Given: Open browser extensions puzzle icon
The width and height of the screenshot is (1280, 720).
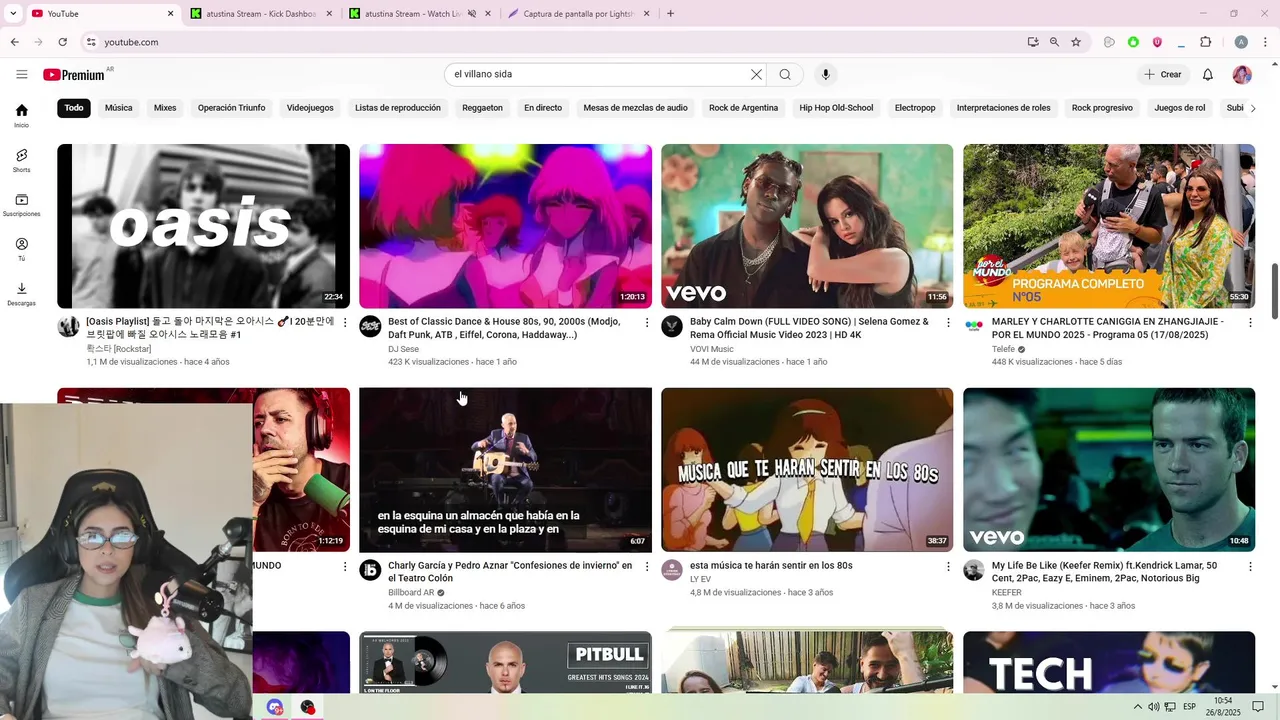Looking at the screenshot, I should [x=1205, y=42].
